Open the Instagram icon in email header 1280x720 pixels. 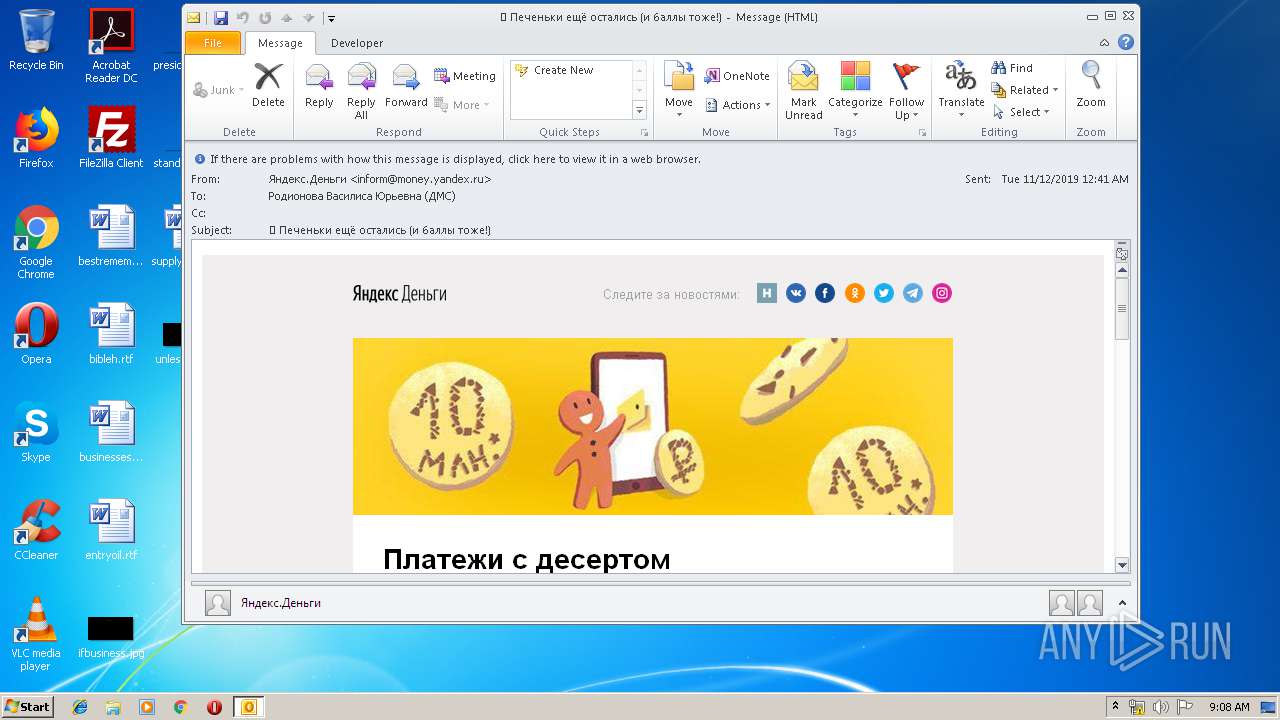pos(942,293)
